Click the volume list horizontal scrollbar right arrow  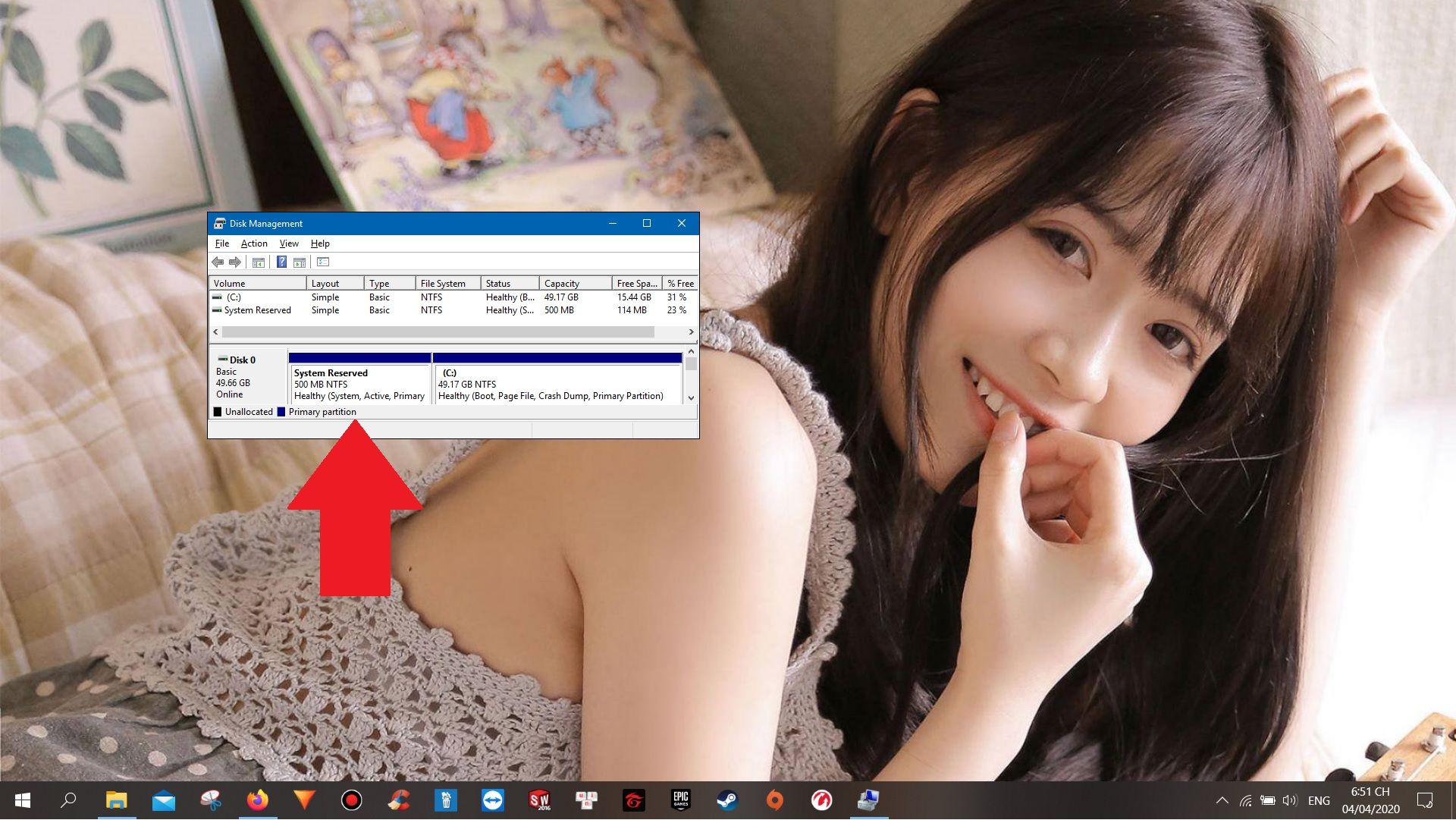691,332
